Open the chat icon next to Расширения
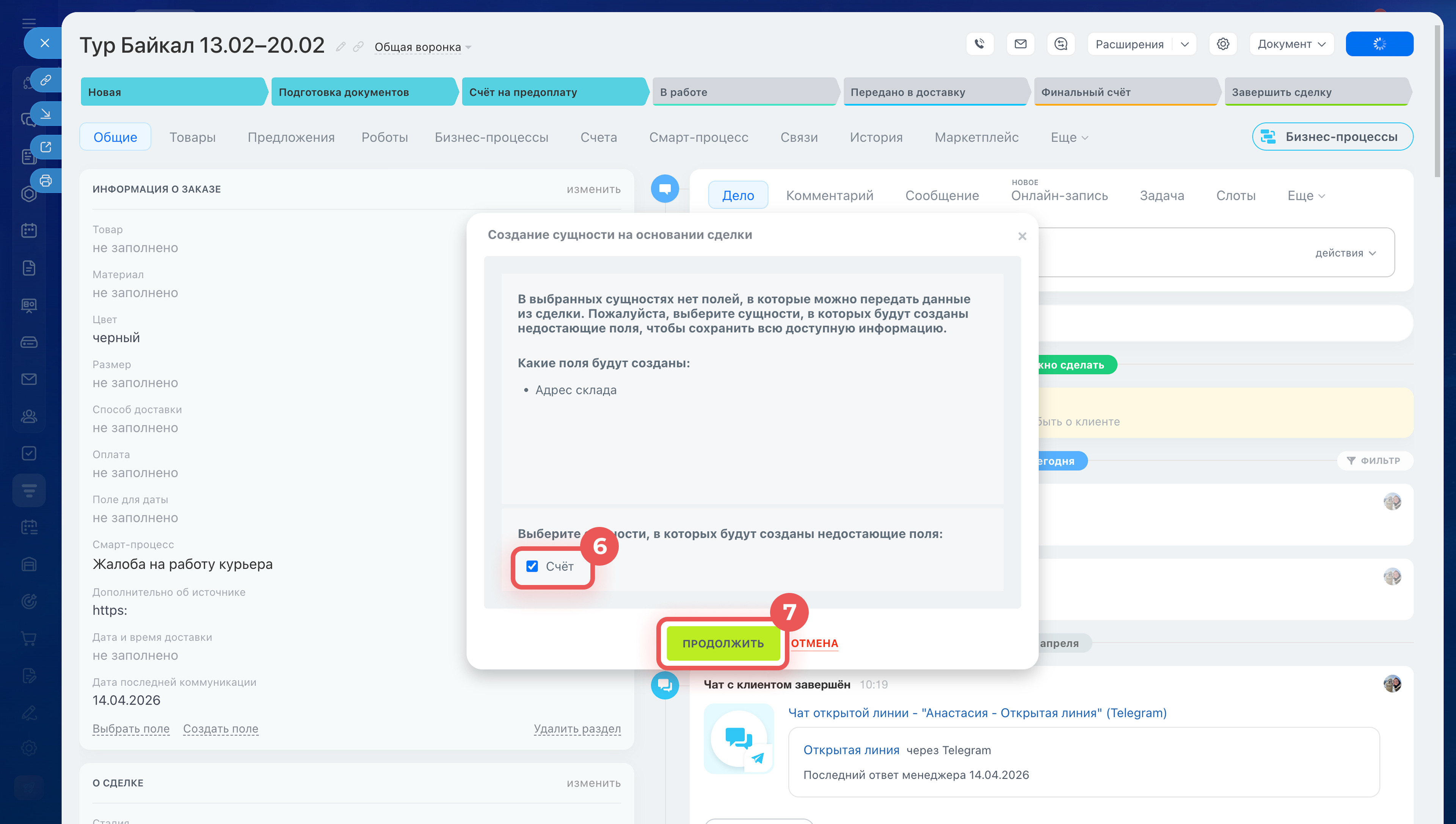Screen dimensions: 1456x824 coord(1061,44)
